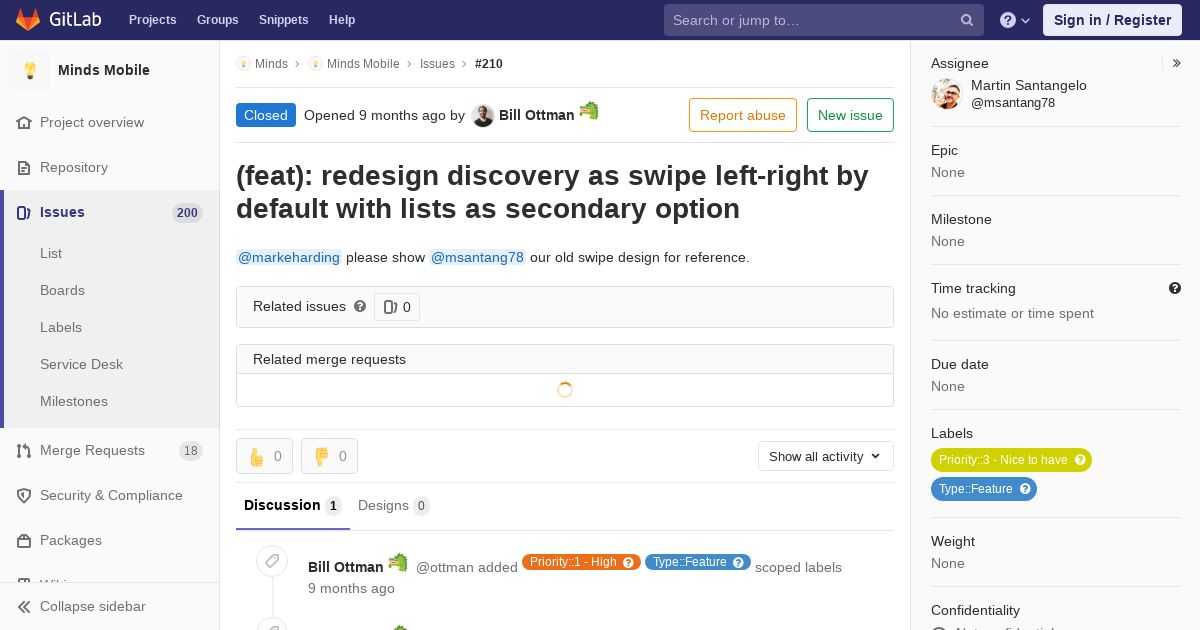The image size is (1200, 630).
Task: Open Repository in sidebar
Action: click(x=74, y=167)
